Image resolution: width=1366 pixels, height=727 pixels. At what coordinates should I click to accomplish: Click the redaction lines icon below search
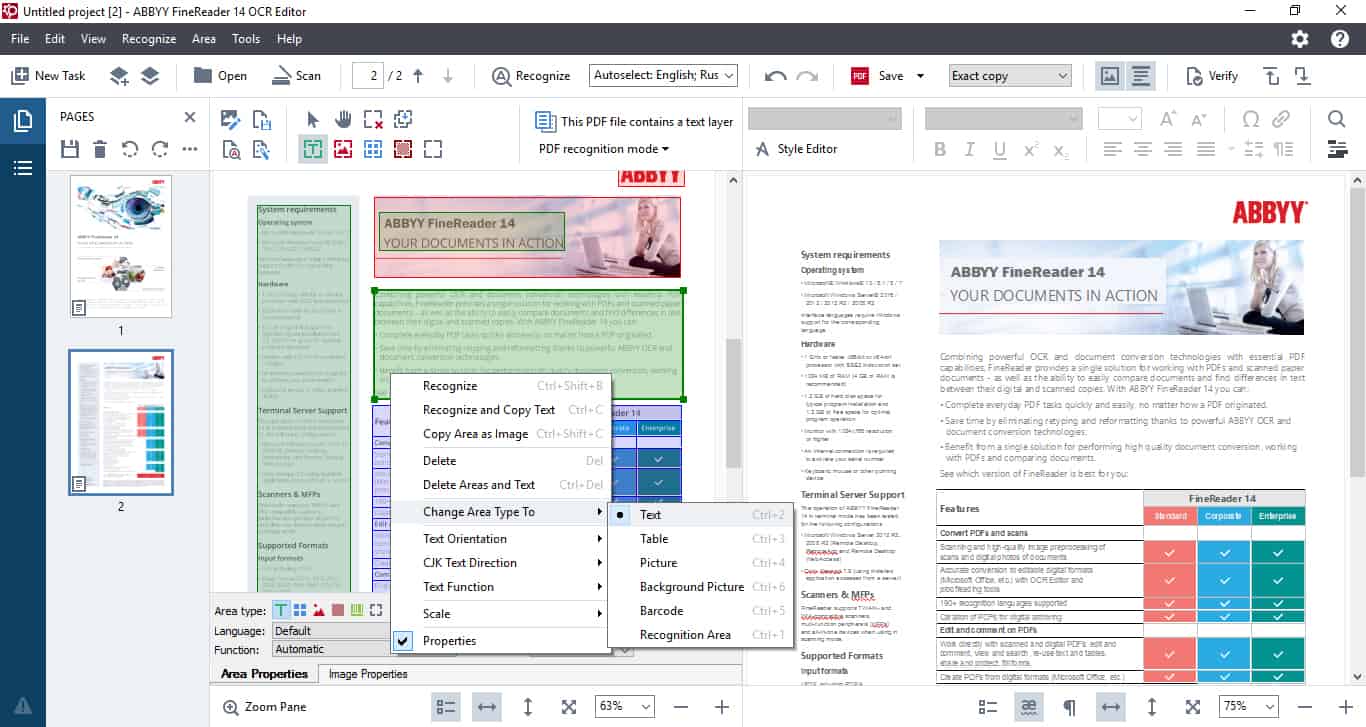click(1337, 150)
